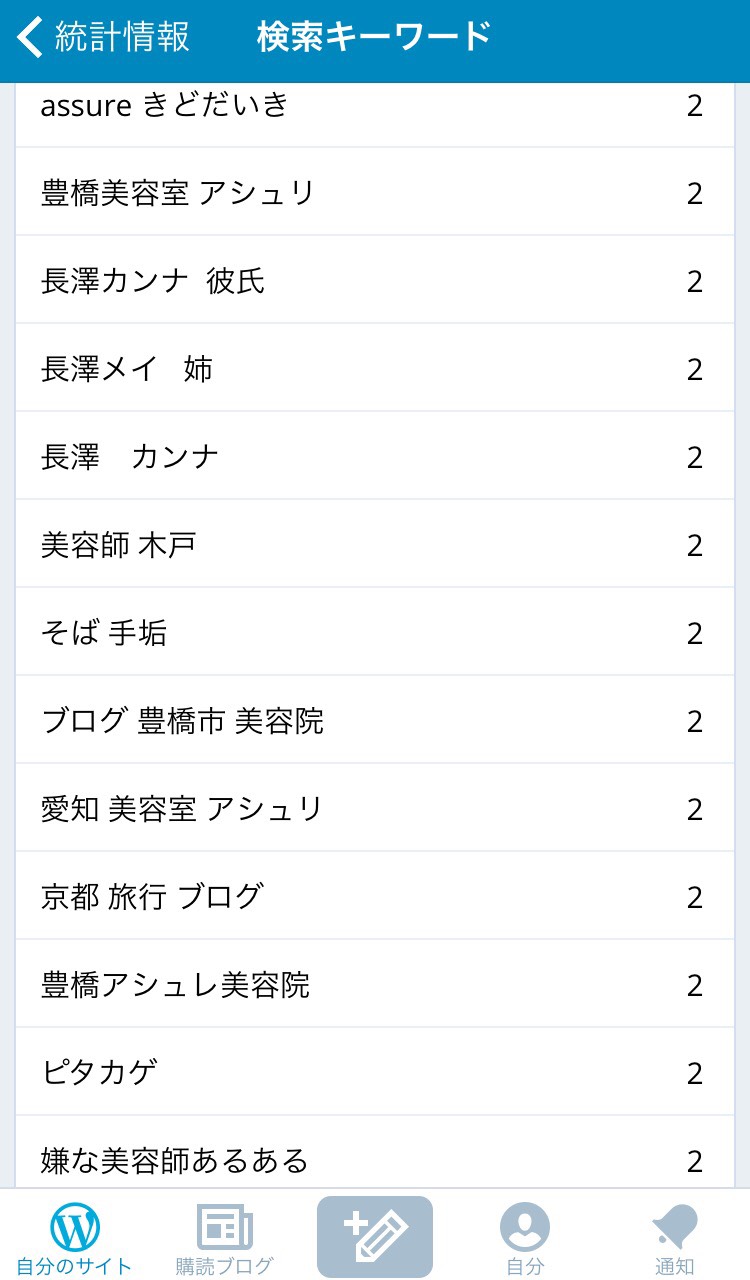This screenshot has width=750, height=1280.
Task: Tap the back arrow chevron icon
Action: (x=30, y=37)
